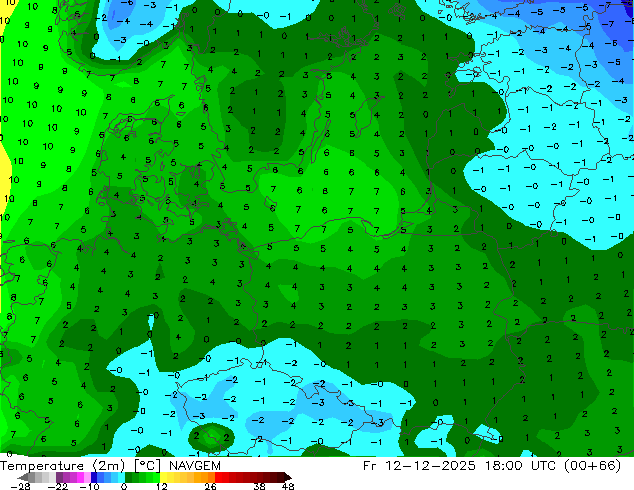This screenshot has height=490, width=634.
Task: Click the legend value '12'
Action: pyautogui.click(x=162, y=486)
